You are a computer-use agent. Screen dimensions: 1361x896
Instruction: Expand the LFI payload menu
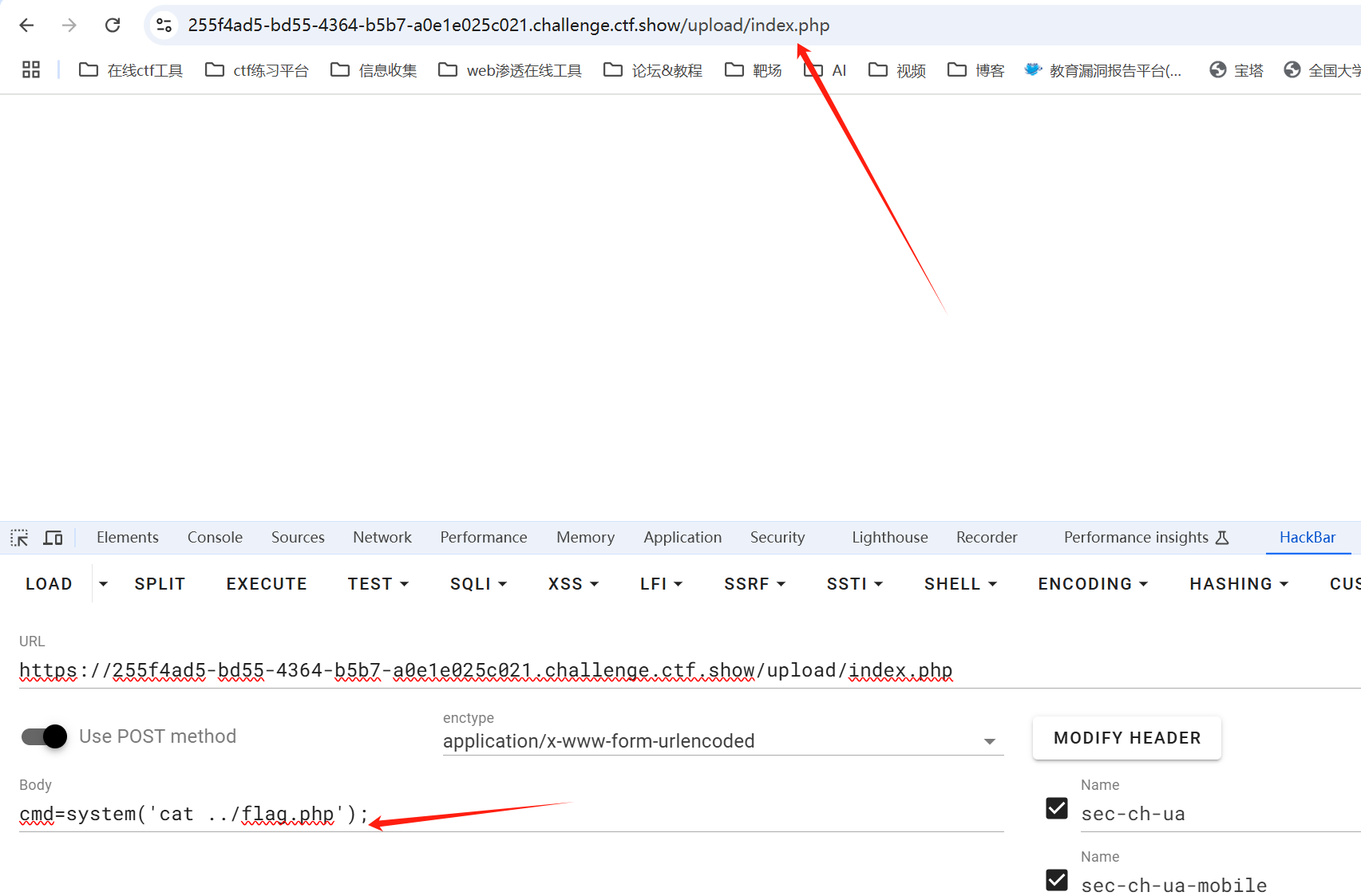[661, 584]
